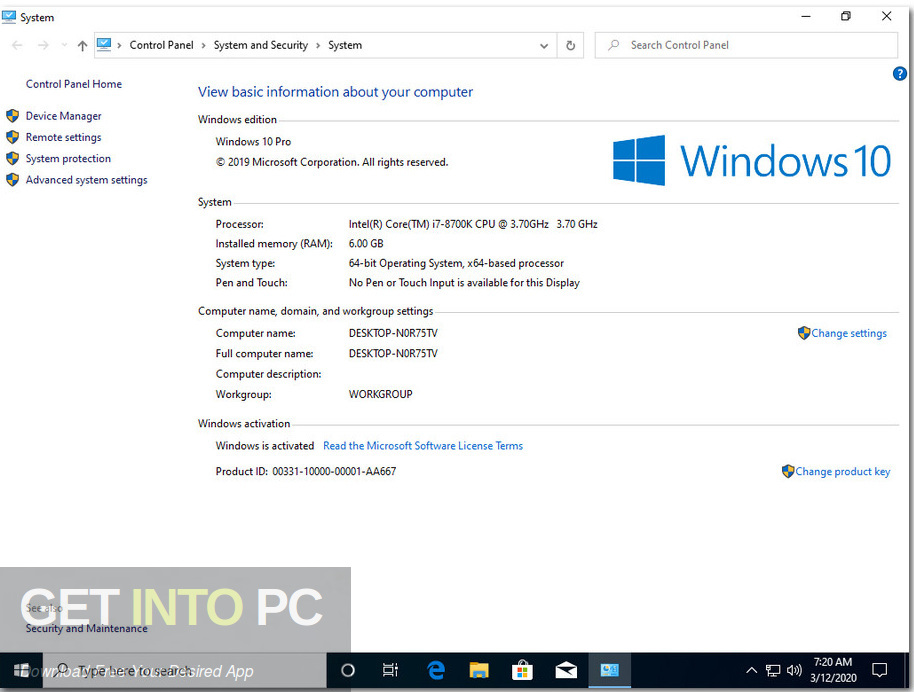
Task: Click the 'DESKTOP-N0R75TV' computer name value
Action: click(393, 333)
